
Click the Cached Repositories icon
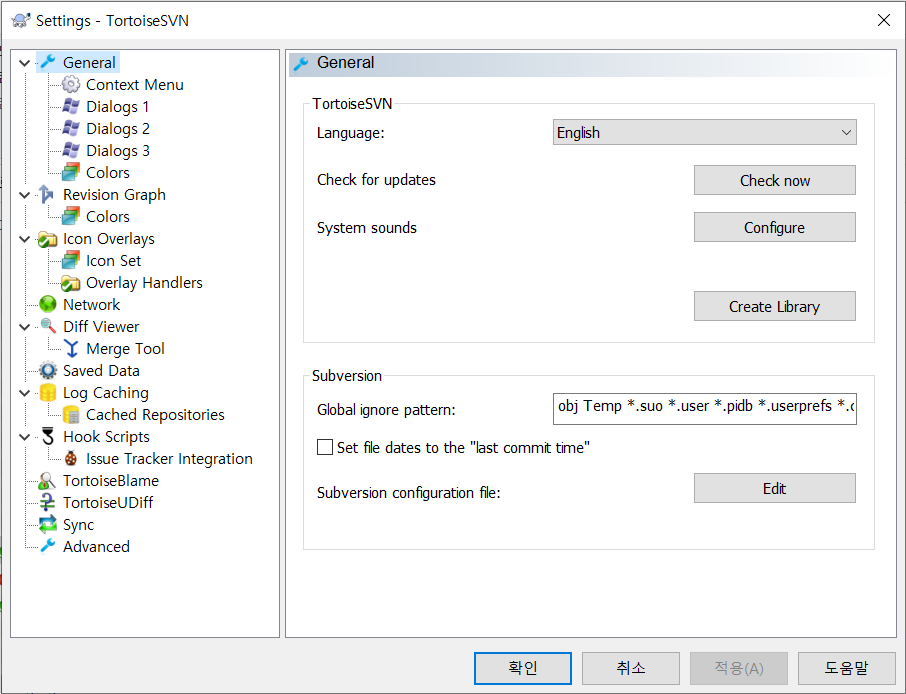(70, 414)
